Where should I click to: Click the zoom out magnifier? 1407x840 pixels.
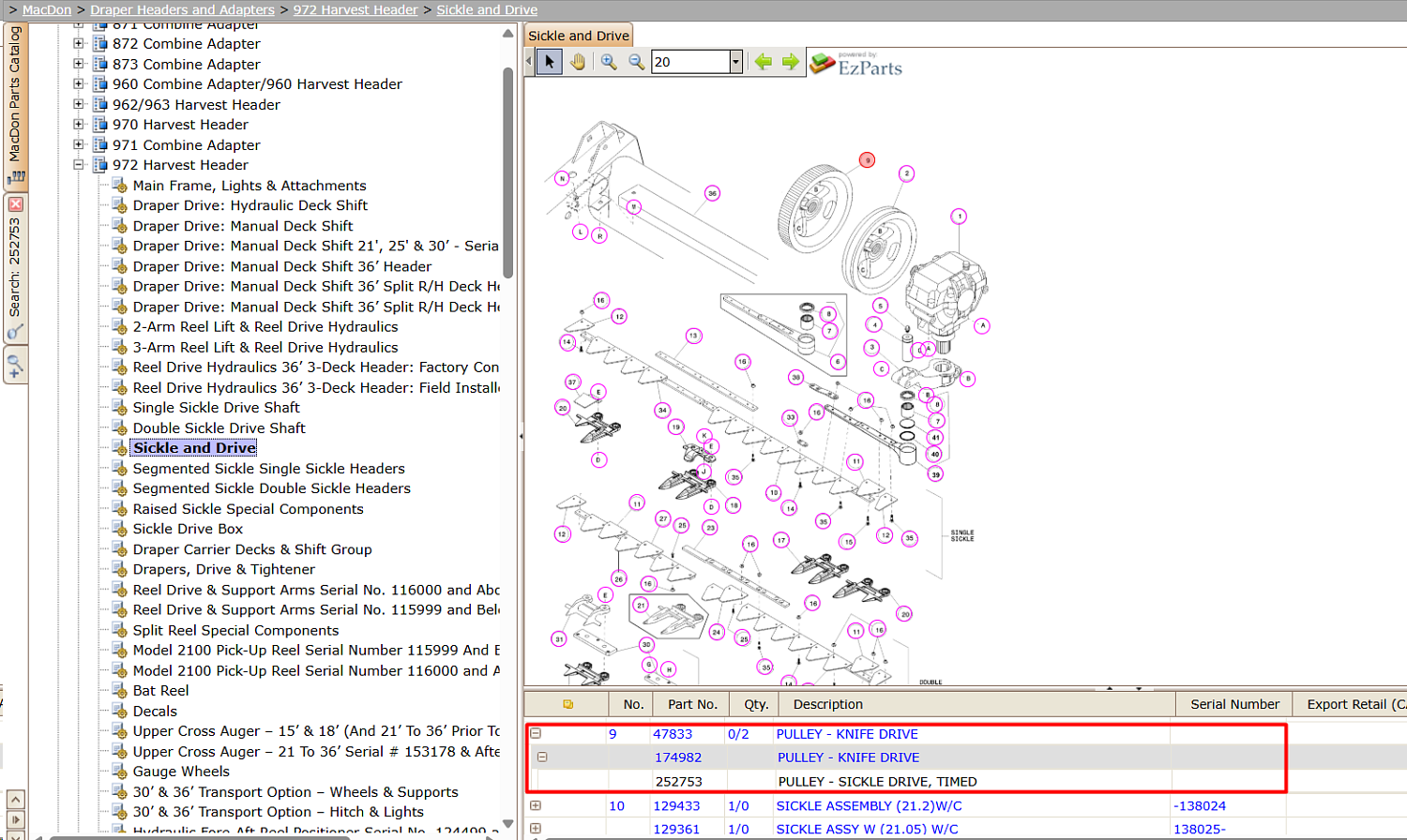[x=636, y=62]
